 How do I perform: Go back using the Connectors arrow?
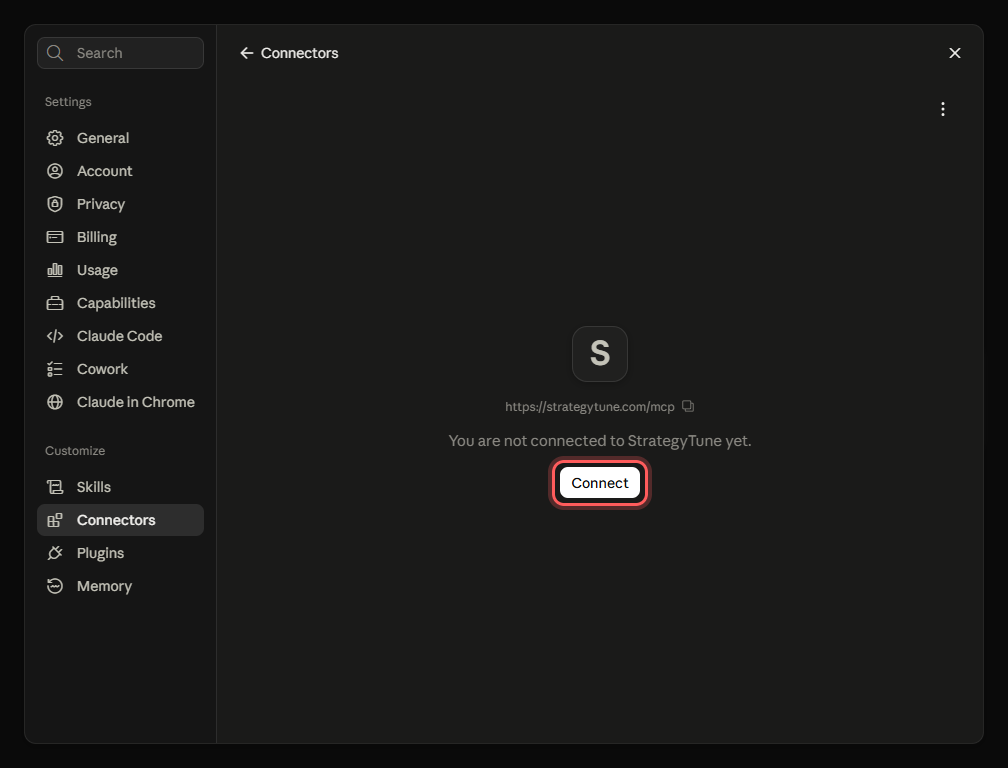[246, 53]
